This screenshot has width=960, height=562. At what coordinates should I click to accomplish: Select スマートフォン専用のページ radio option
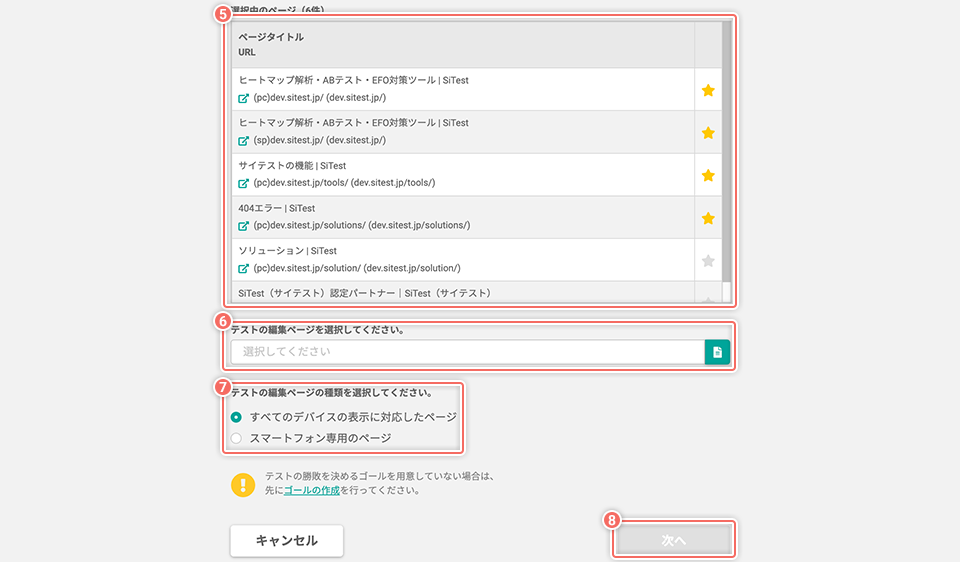236,438
